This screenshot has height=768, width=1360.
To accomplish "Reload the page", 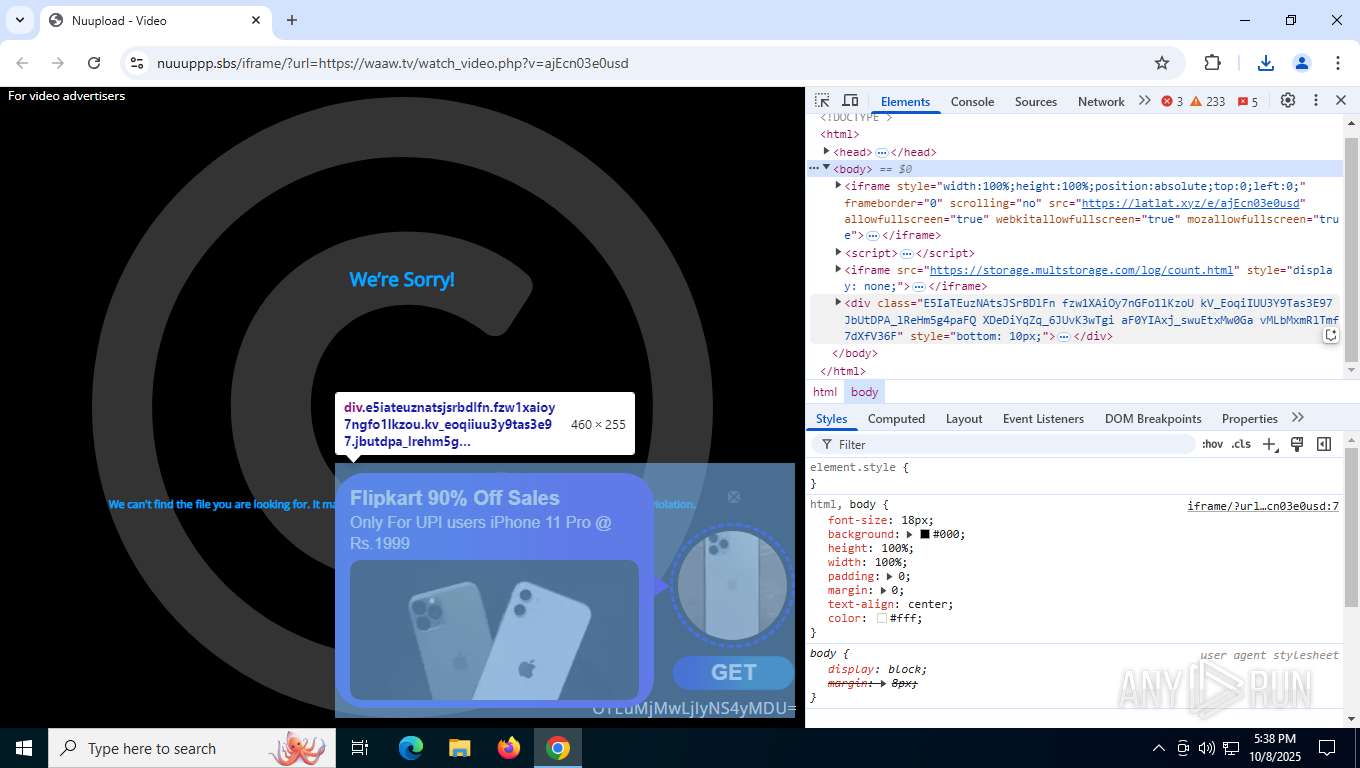I will [94, 63].
